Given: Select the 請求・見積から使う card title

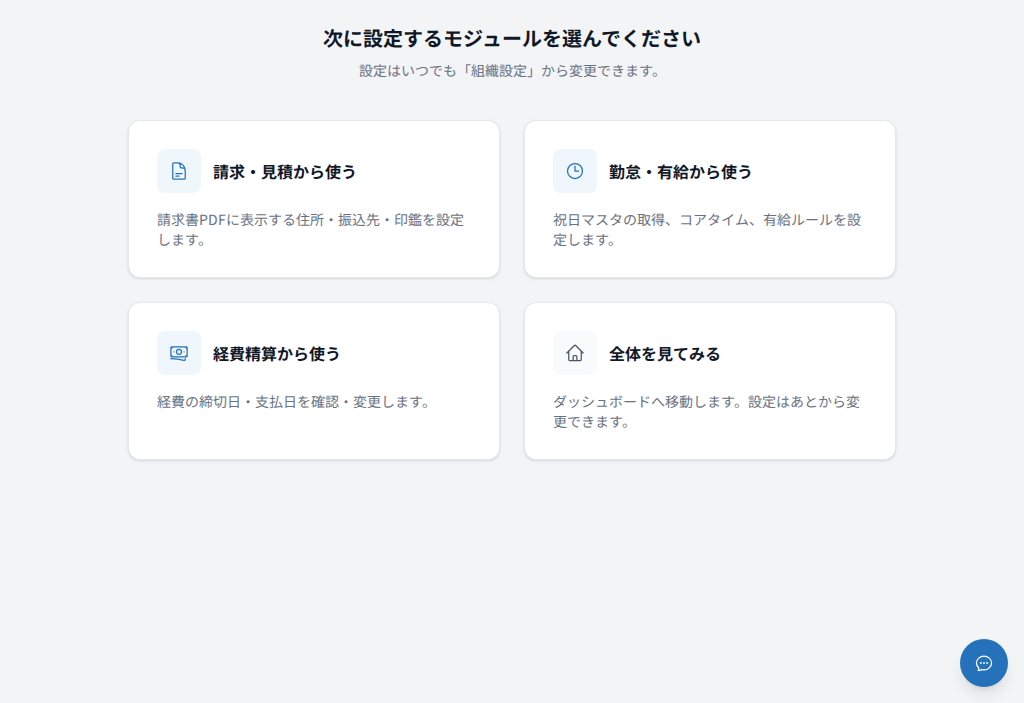Looking at the screenshot, I should coord(285,172).
